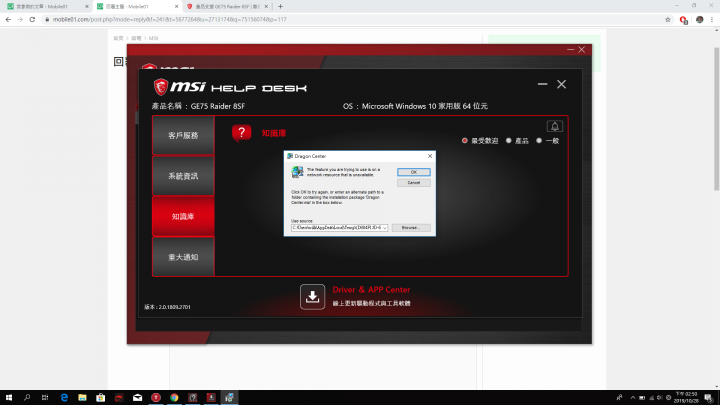Viewport: 720px width, 405px height.
Task: Open the 客戶服務 tab
Action: click(183, 135)
